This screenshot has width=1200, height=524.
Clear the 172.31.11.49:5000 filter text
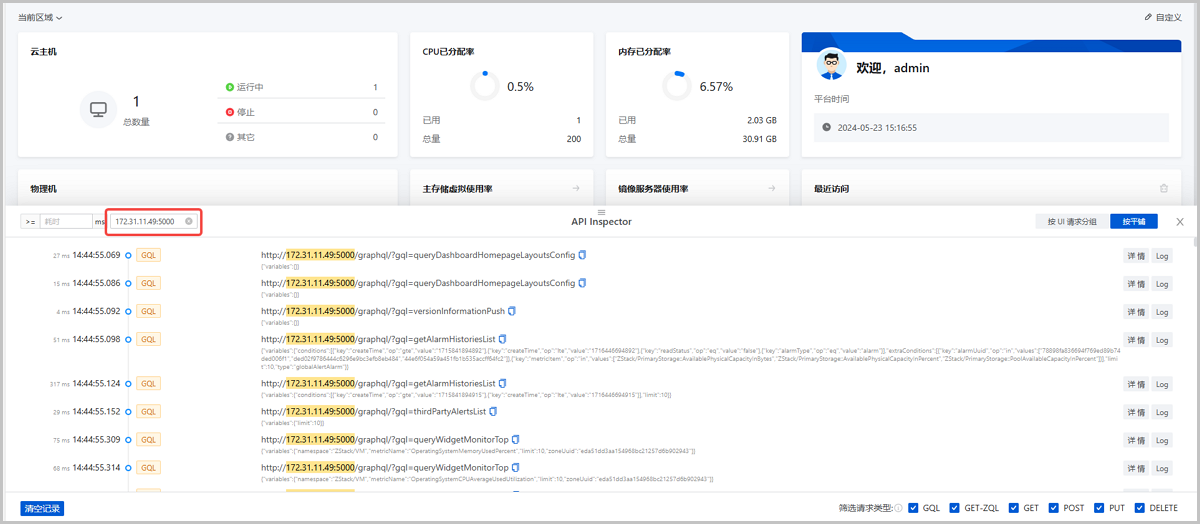pos(189,221)
